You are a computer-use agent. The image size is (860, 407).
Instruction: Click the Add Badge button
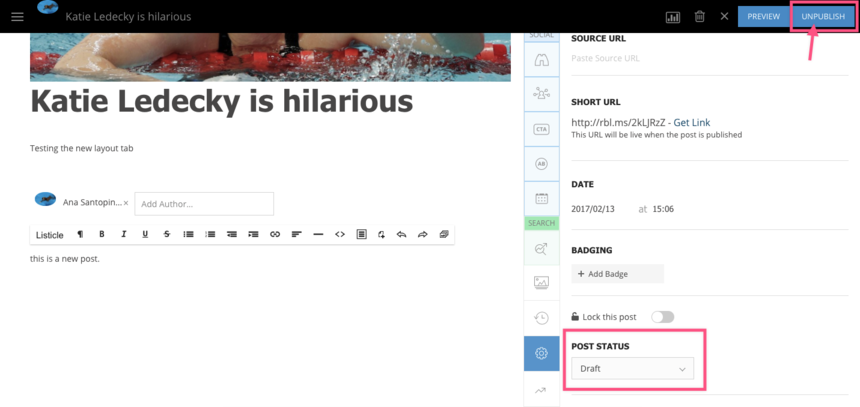(617, 273)
